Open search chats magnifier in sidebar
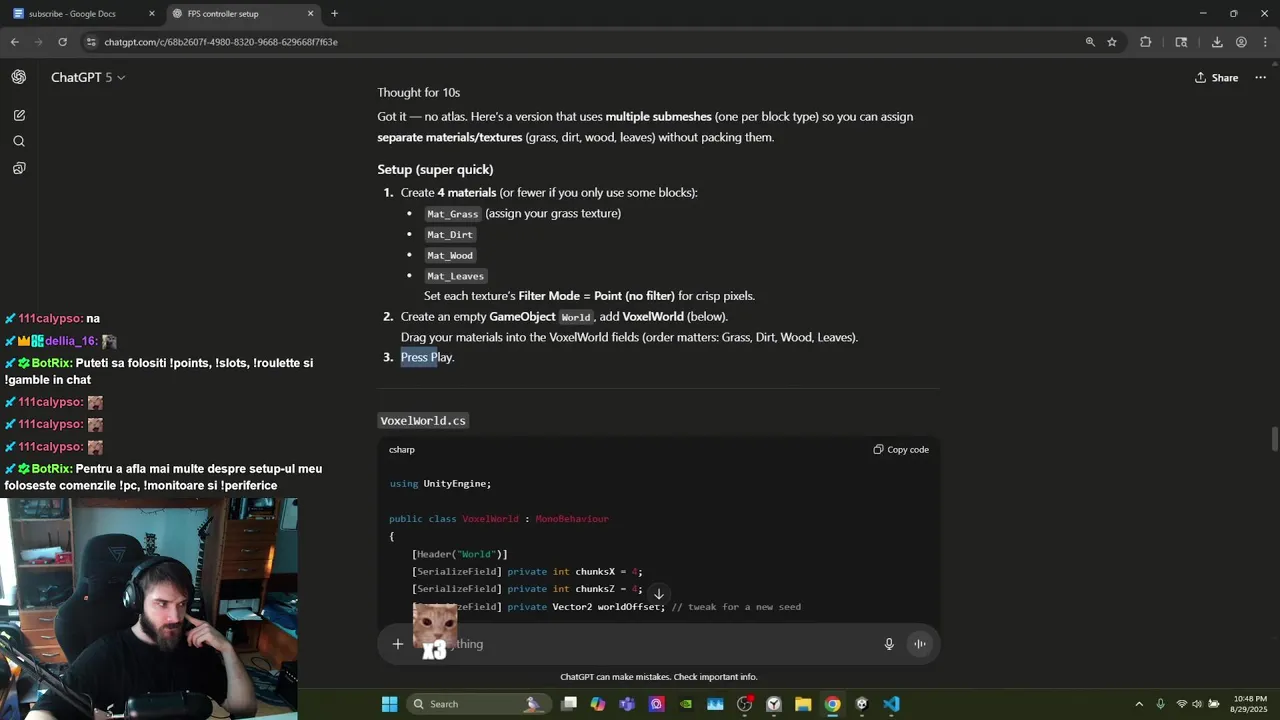 coord(19,141)
